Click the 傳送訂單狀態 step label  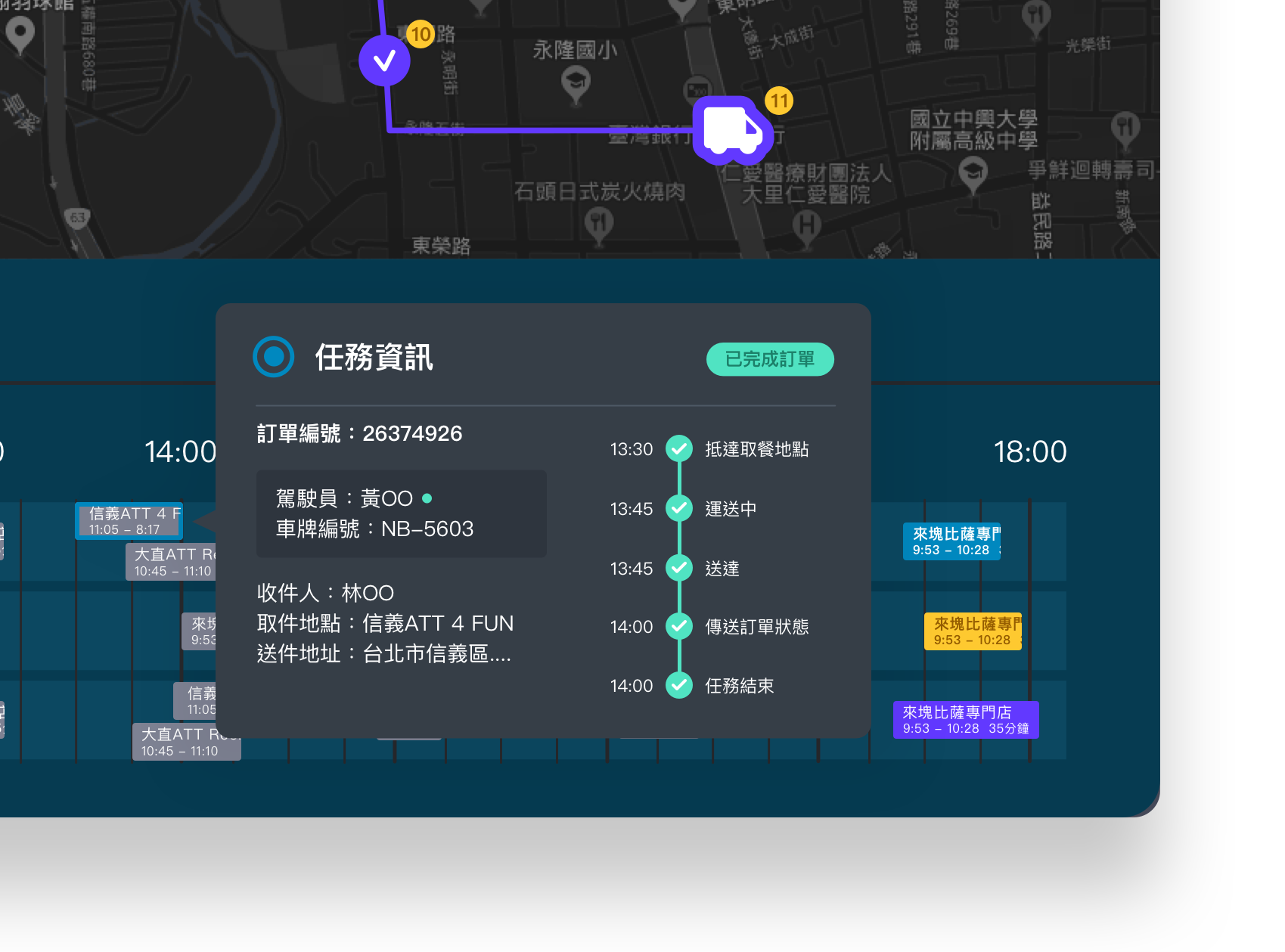tap(756, 627)
